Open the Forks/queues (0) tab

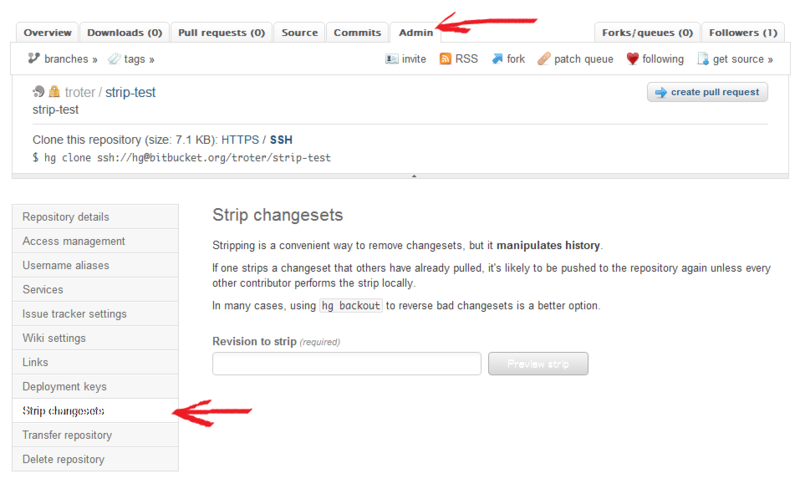tap(647, 33)
